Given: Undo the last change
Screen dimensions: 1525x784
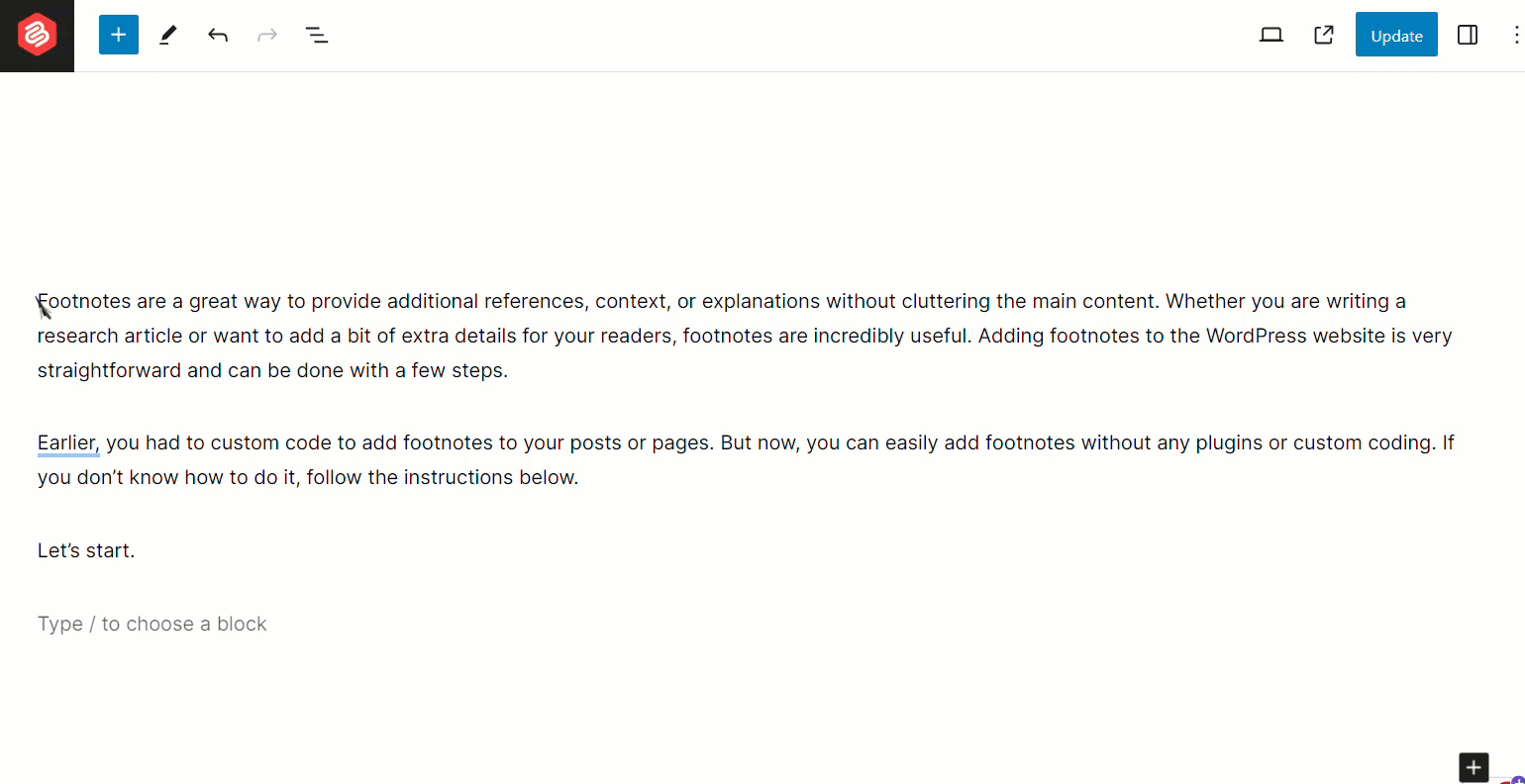Looking at the screenshot, I should 218,36.
